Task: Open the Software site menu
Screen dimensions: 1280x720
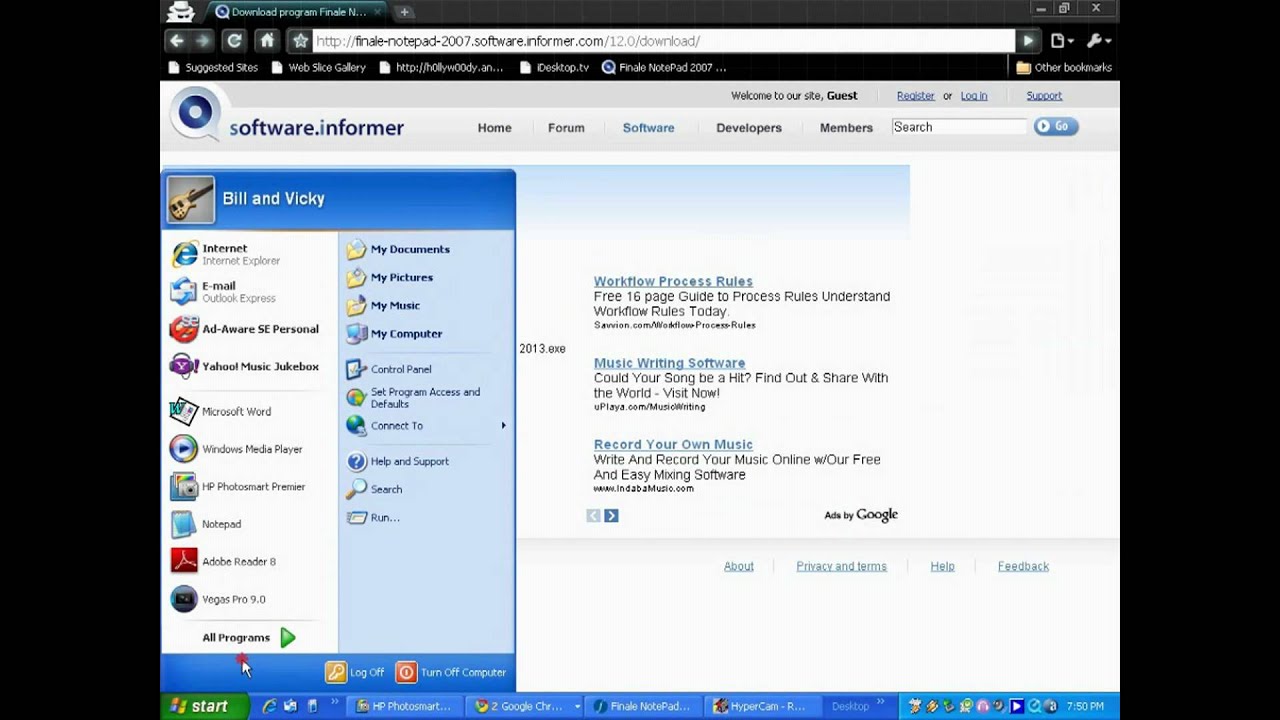Action: [648, 127]
